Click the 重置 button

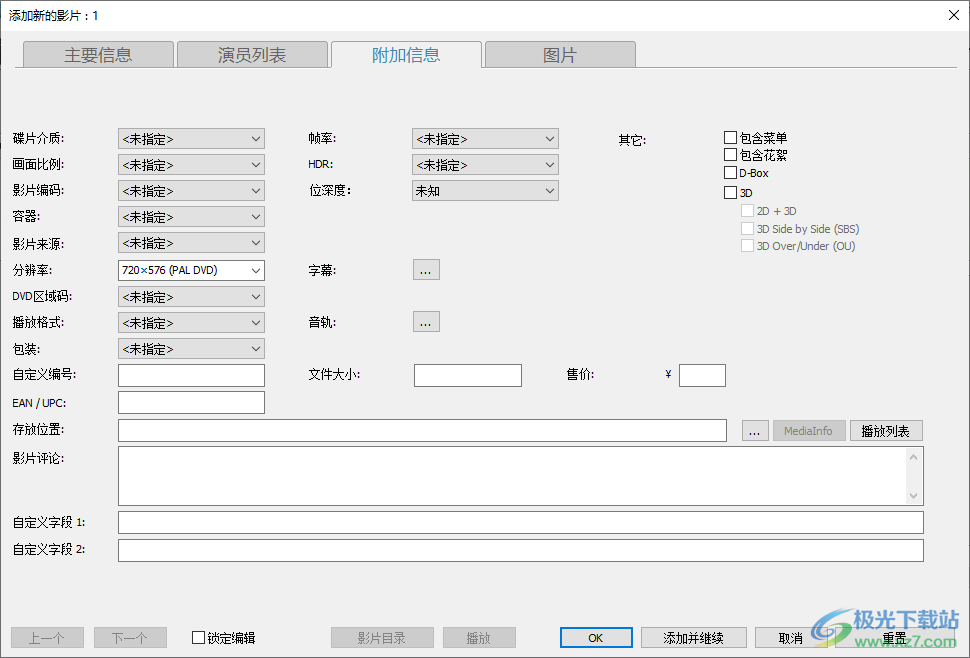[893, 637]
